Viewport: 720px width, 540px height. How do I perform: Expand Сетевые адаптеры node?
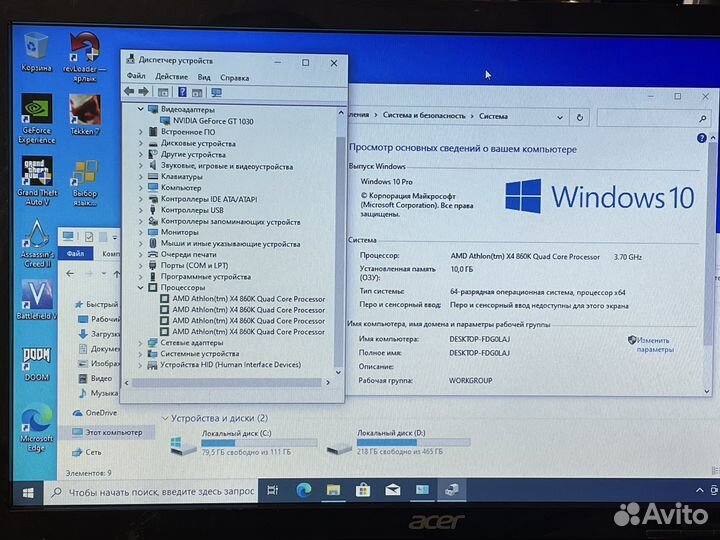pyautogui.click(x=141, y=343)
